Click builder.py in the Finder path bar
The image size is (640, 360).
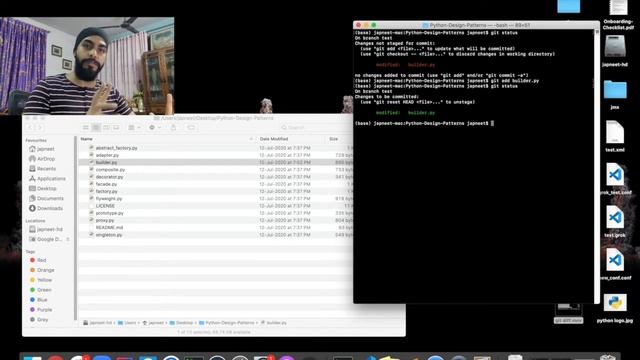click(273, 323)
